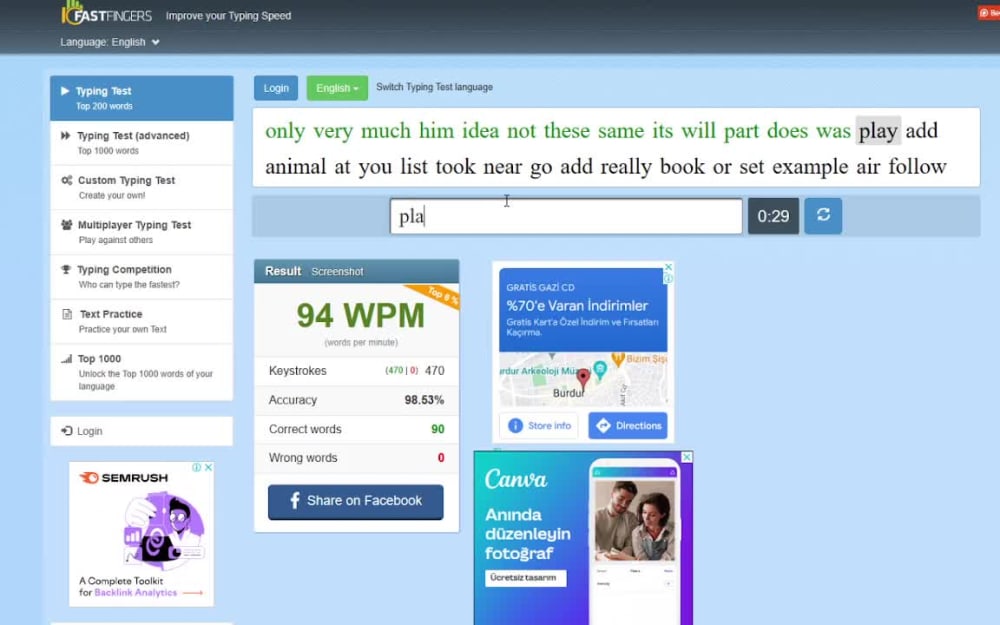Screen dimensions: 1000x625
Task: Select the Result tab heading
Action: pyautogui.click(x=283, y=271)
